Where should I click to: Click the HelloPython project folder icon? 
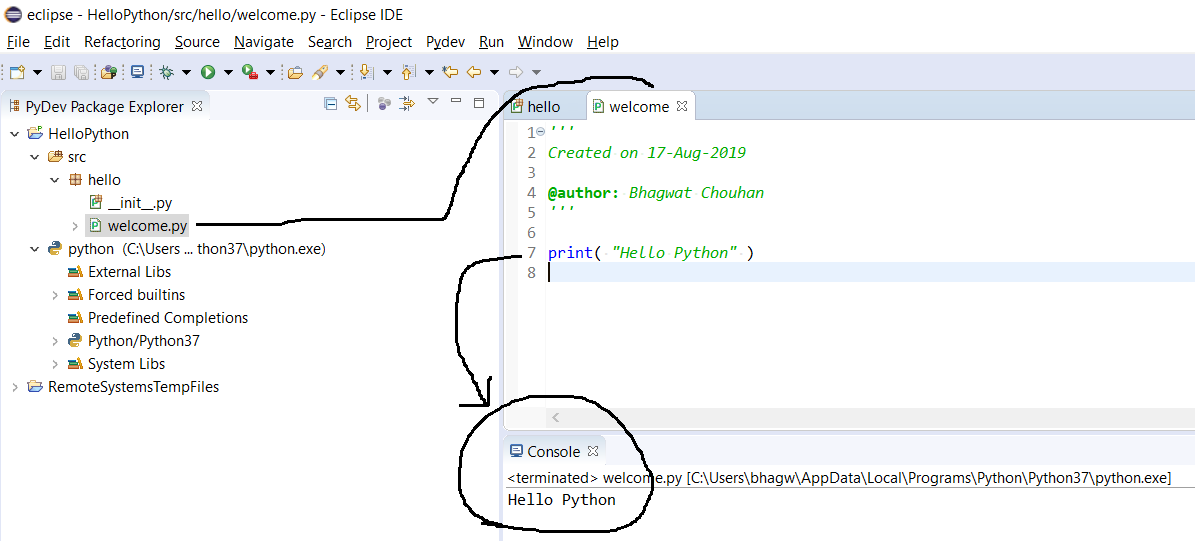point(35,134)
